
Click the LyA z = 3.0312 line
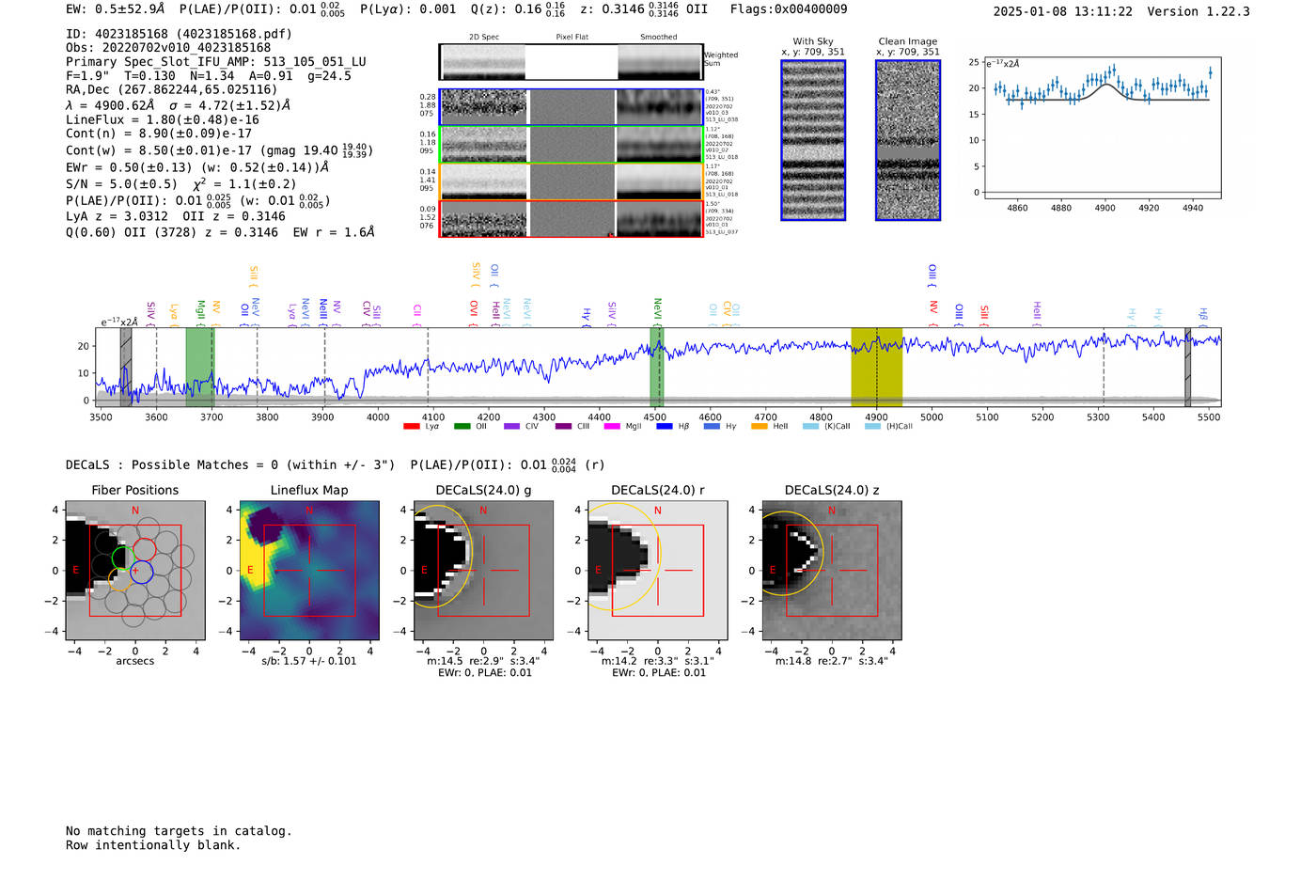point(115,216)
